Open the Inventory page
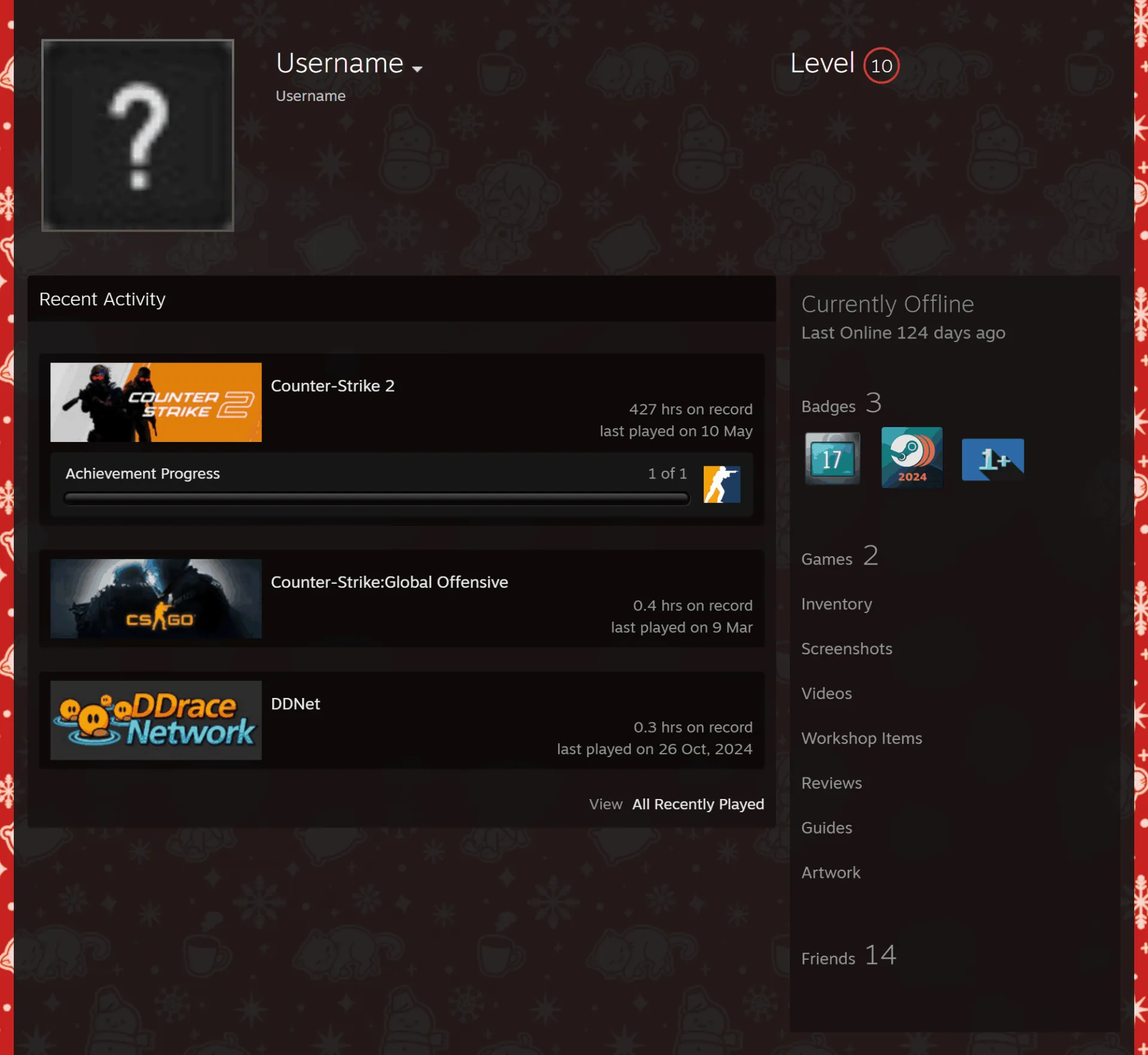The width and height of the screenshot is (1148, 1055). tap(836, 604)
